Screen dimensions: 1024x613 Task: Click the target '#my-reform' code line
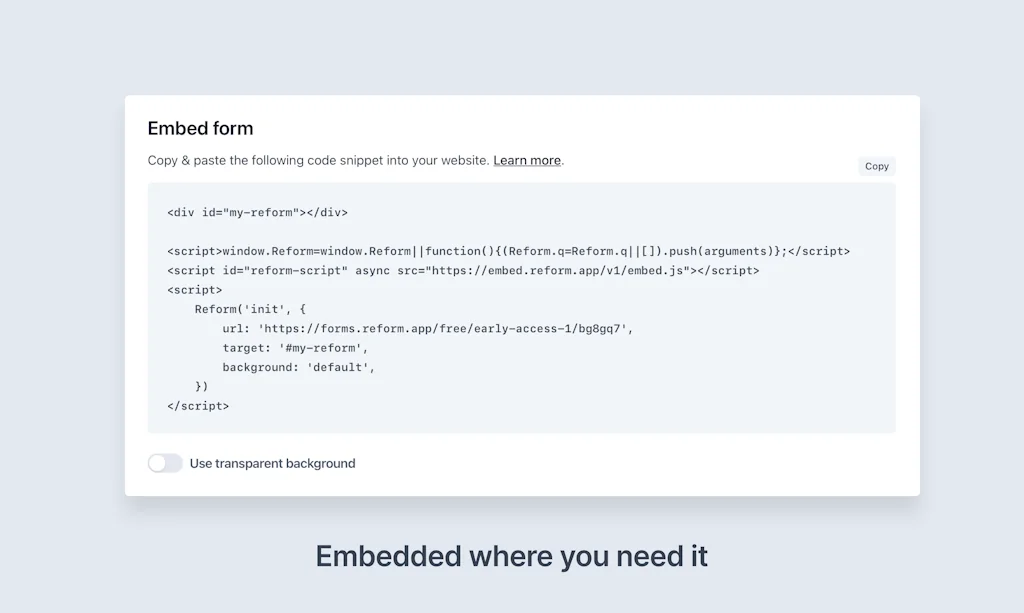pyautogui.click(x=298, y=348)
